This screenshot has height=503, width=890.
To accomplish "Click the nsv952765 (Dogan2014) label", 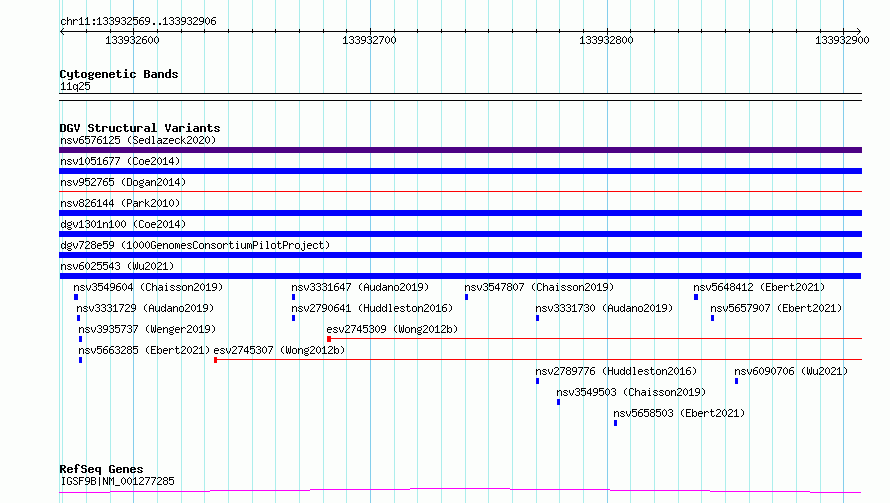I will pyautogui.click(x=123, y=182).
